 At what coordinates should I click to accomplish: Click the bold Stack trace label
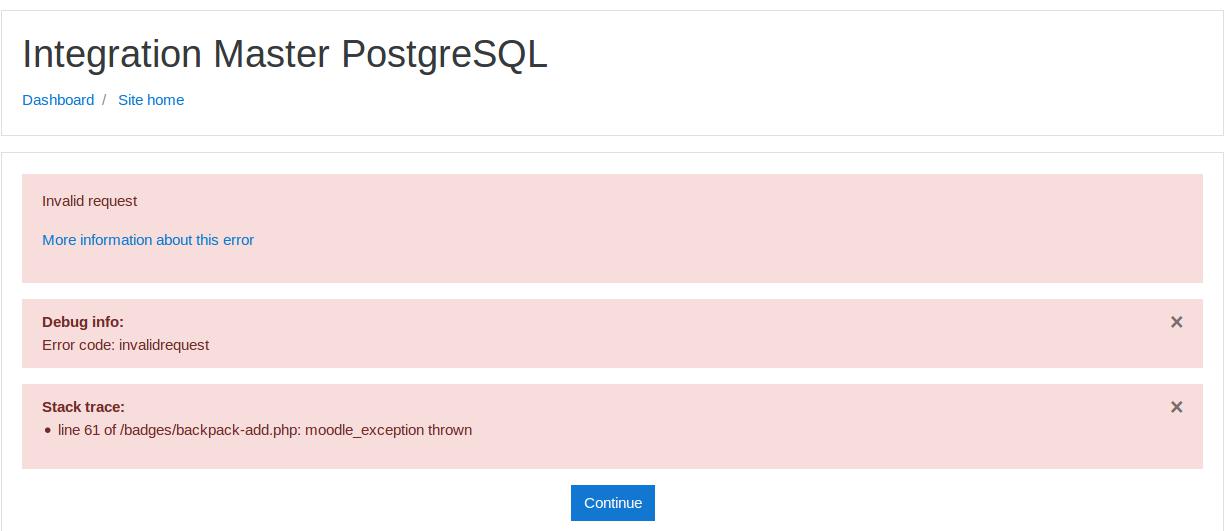pos(83,407)
